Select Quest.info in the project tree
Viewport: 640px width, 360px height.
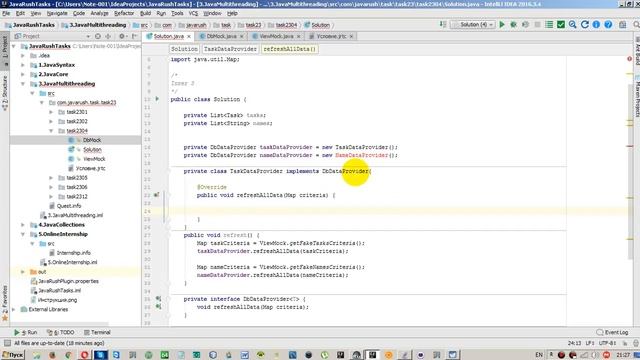pyautogui.click(x=69, y=206)
